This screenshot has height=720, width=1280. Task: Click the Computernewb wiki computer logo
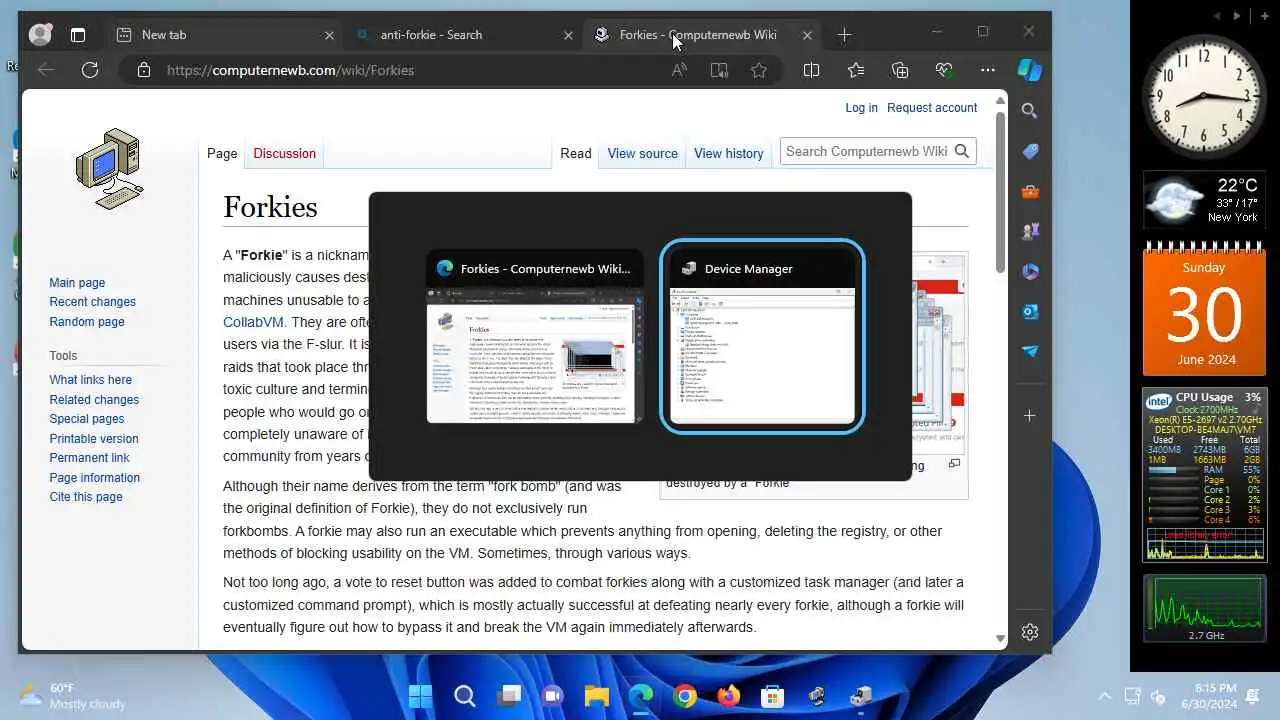tap(109, 168)
